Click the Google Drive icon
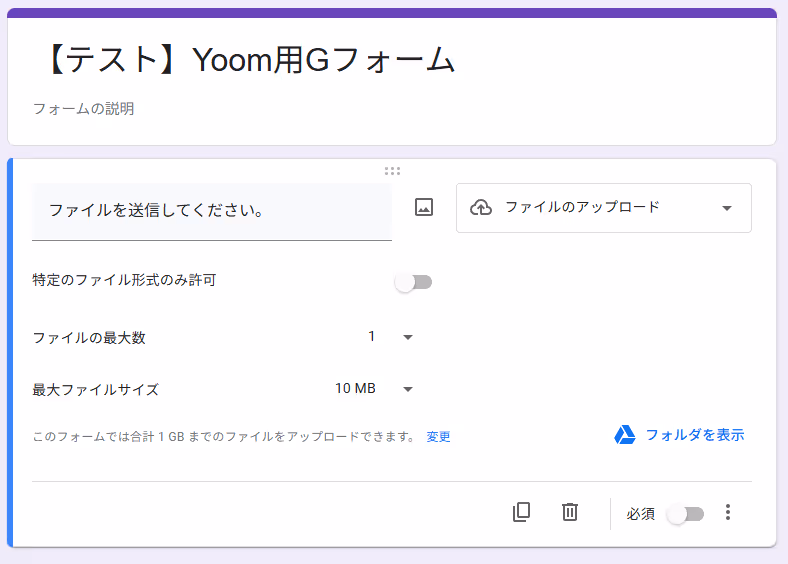The height and width of the screenshot is (564, 788). pos(625,435)
